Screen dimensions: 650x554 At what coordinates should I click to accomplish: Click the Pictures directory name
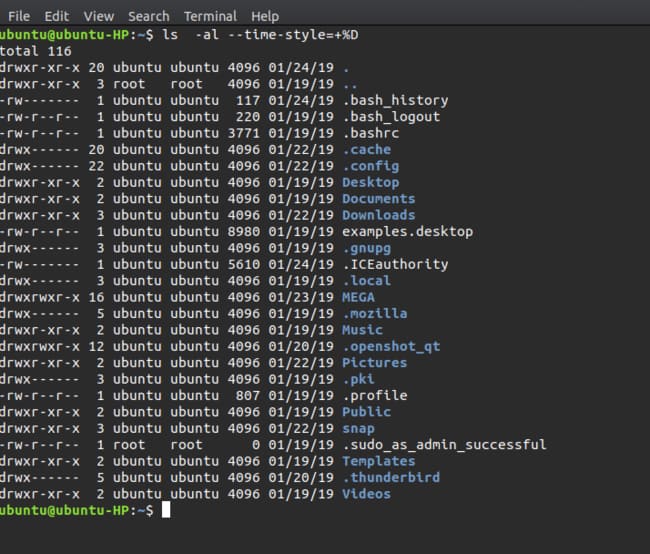(x=374, y=362)
